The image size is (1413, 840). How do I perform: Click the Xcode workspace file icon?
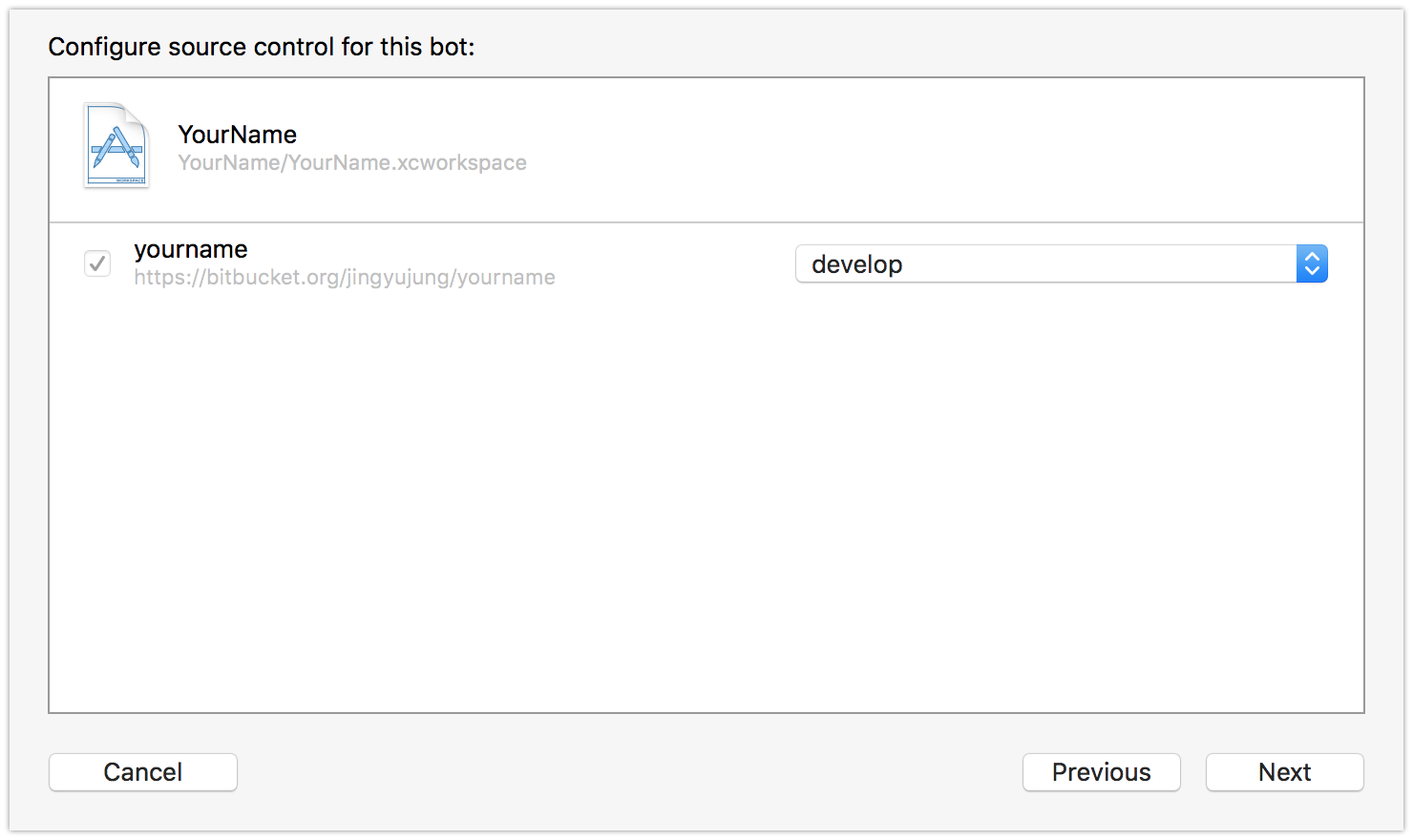(116, 145)
